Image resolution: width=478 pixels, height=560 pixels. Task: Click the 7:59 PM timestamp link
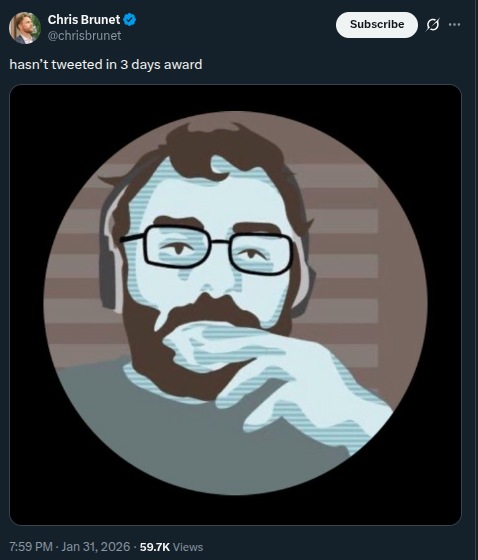pyautogui.click(x=31, y=547)
